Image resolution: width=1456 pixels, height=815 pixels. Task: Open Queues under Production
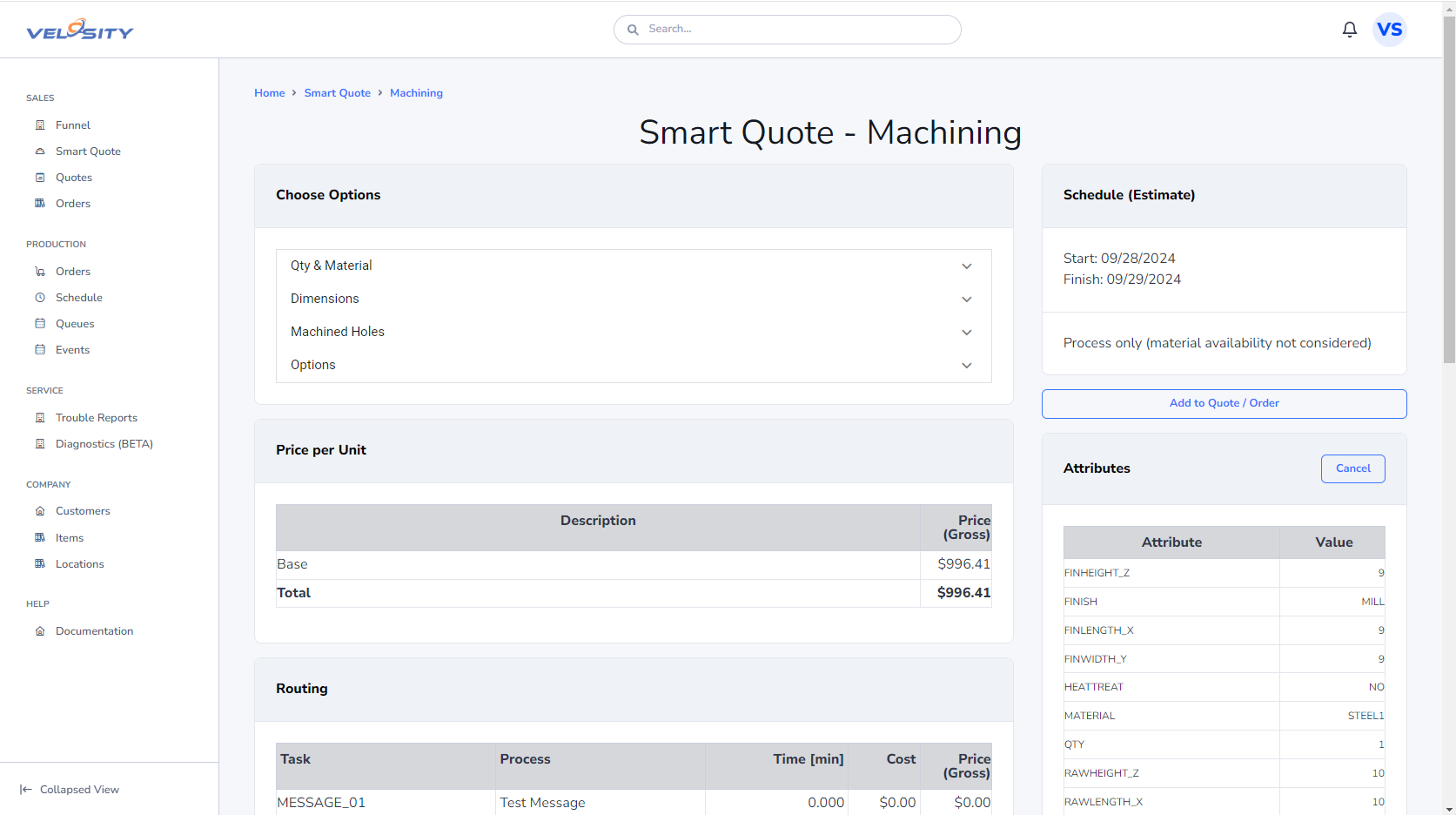tap(75, 324)
